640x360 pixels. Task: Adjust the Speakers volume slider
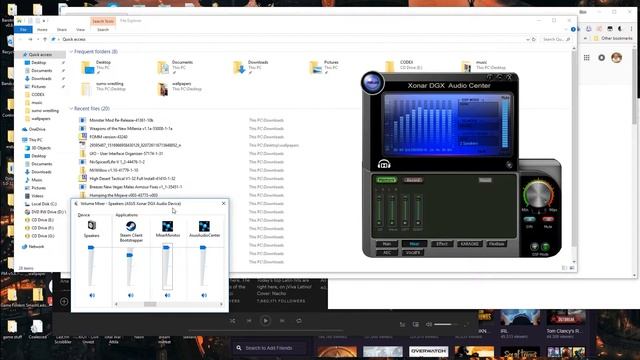(91, 247)
